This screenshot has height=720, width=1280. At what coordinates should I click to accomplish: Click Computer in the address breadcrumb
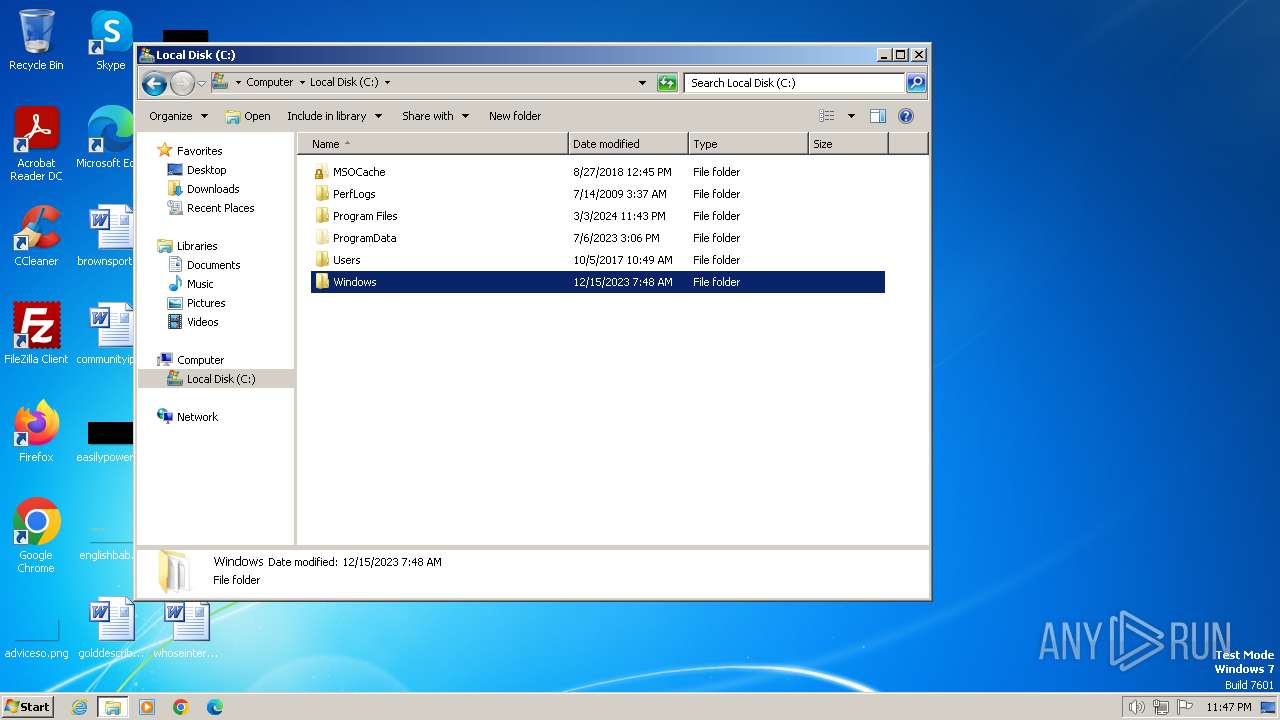[x=269, y=83]
